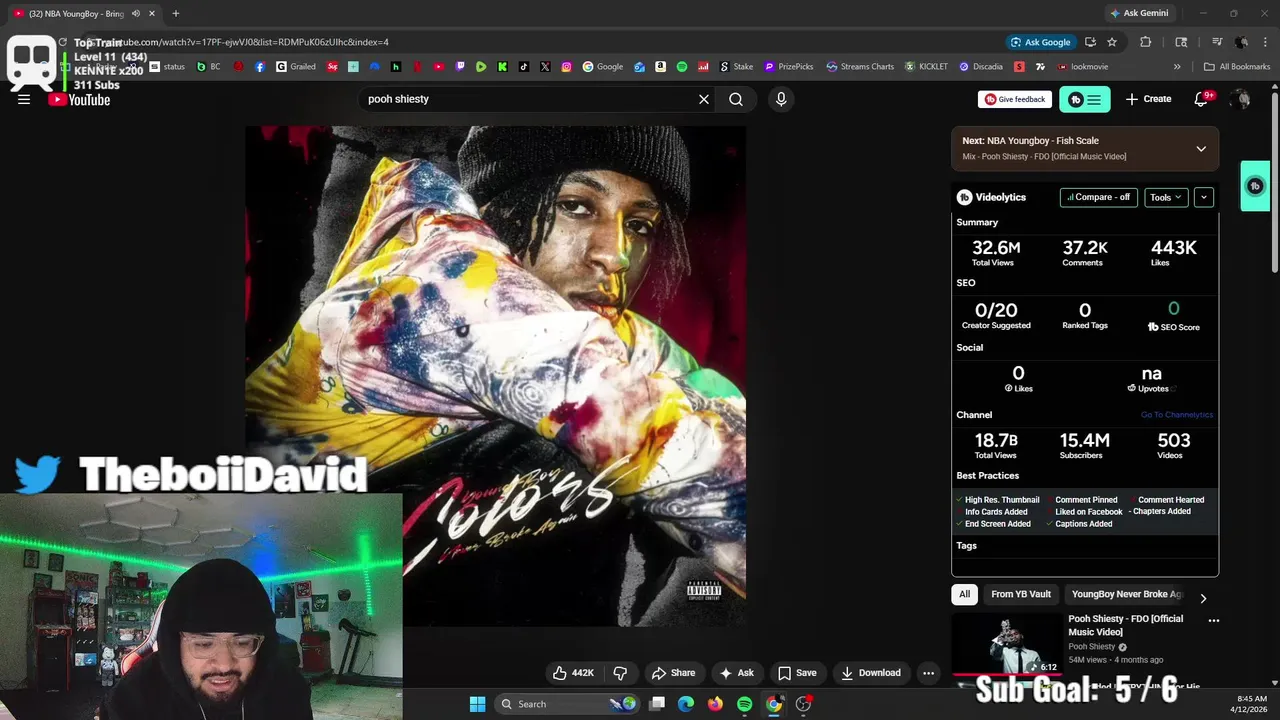
Task: Click the TubeBuddy side tab icon
Action: click(x=1255, y=186)
